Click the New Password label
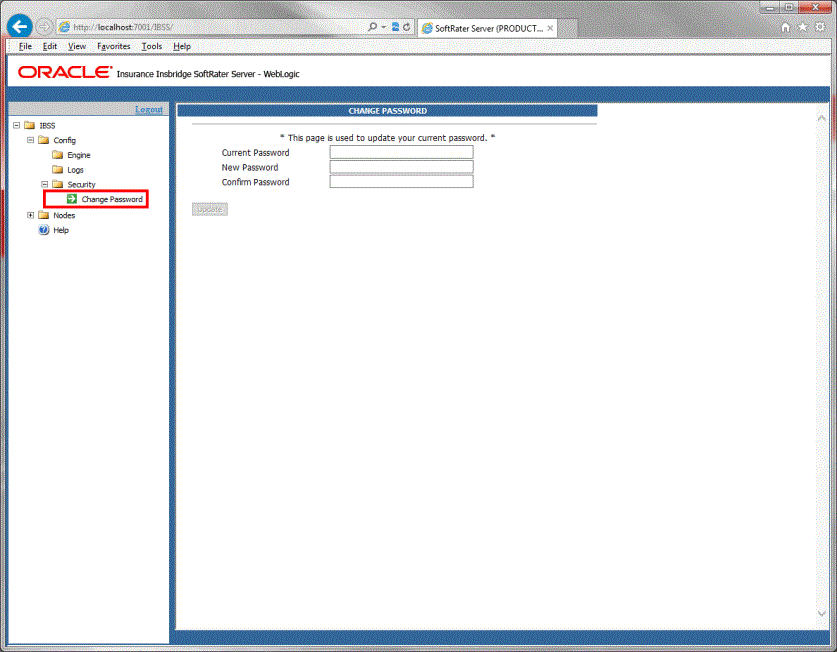The width and height of the screenshot is (837, 652). click(x=250, y=167)
